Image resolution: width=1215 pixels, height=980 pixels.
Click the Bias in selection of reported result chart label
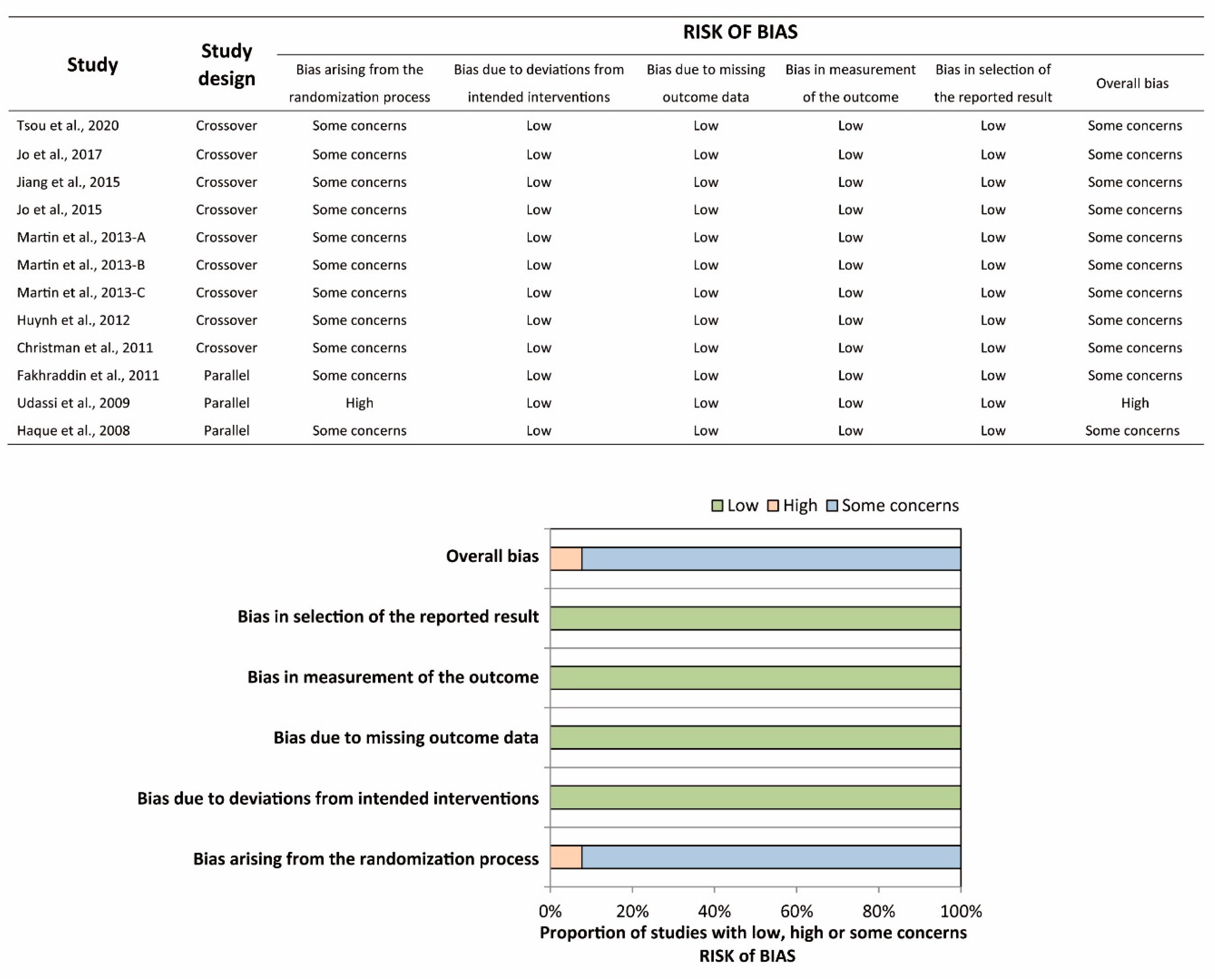point(388,616)
